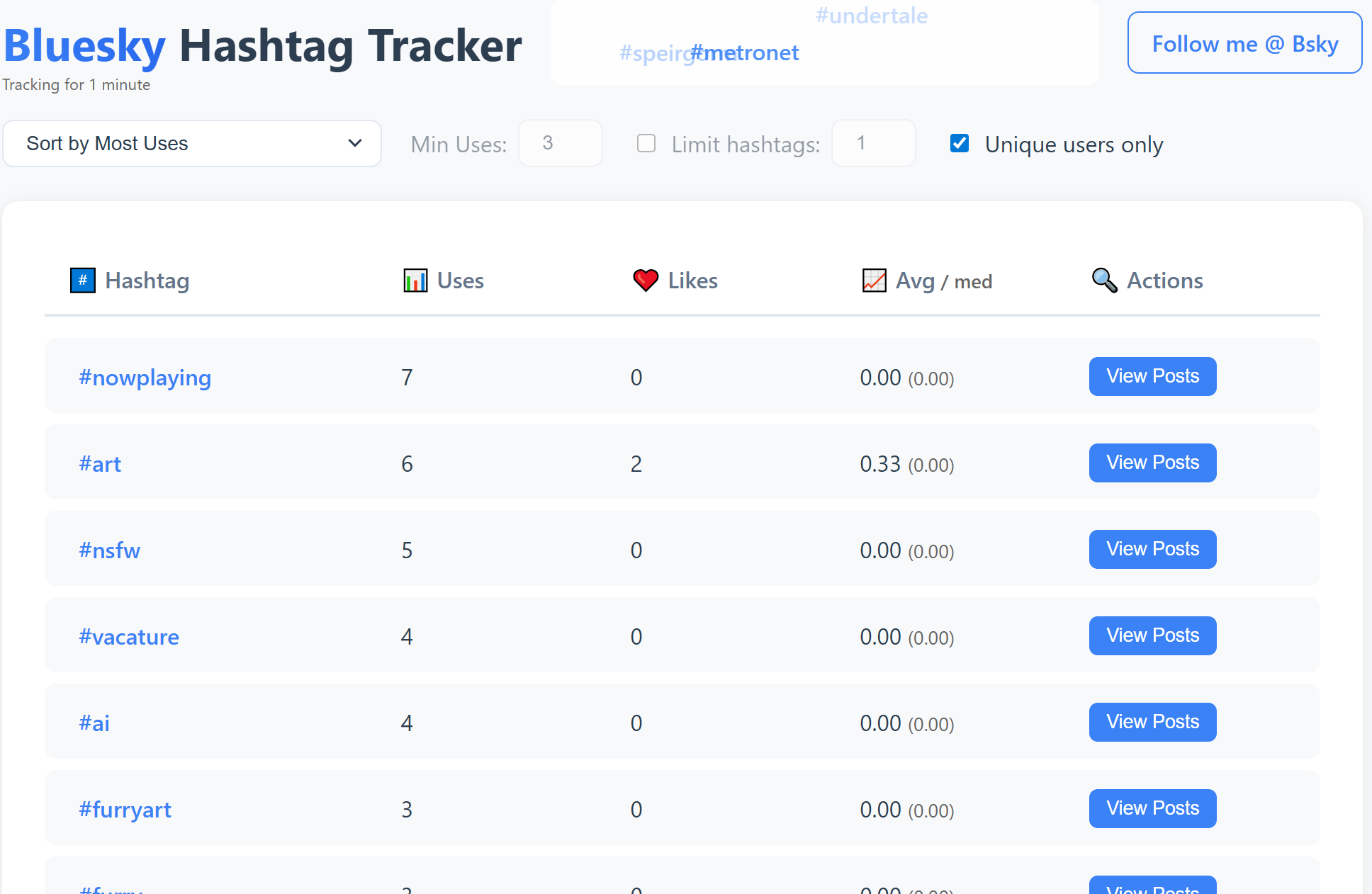Click the Follow me @ Bsky button
This screenshot has width=1372, height=894.
click(1245, 43)
